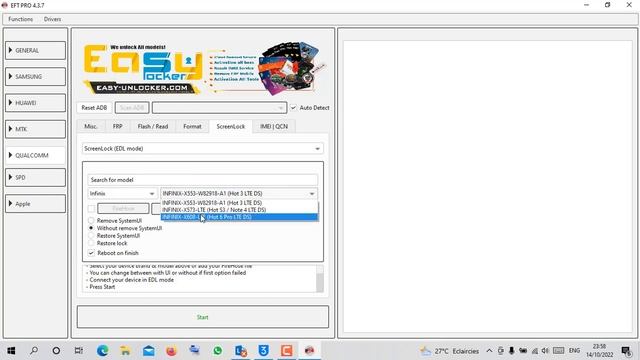Open File Explorer from the taskbar
Viewport: 640px width, 360px height.
pos(125,351)
